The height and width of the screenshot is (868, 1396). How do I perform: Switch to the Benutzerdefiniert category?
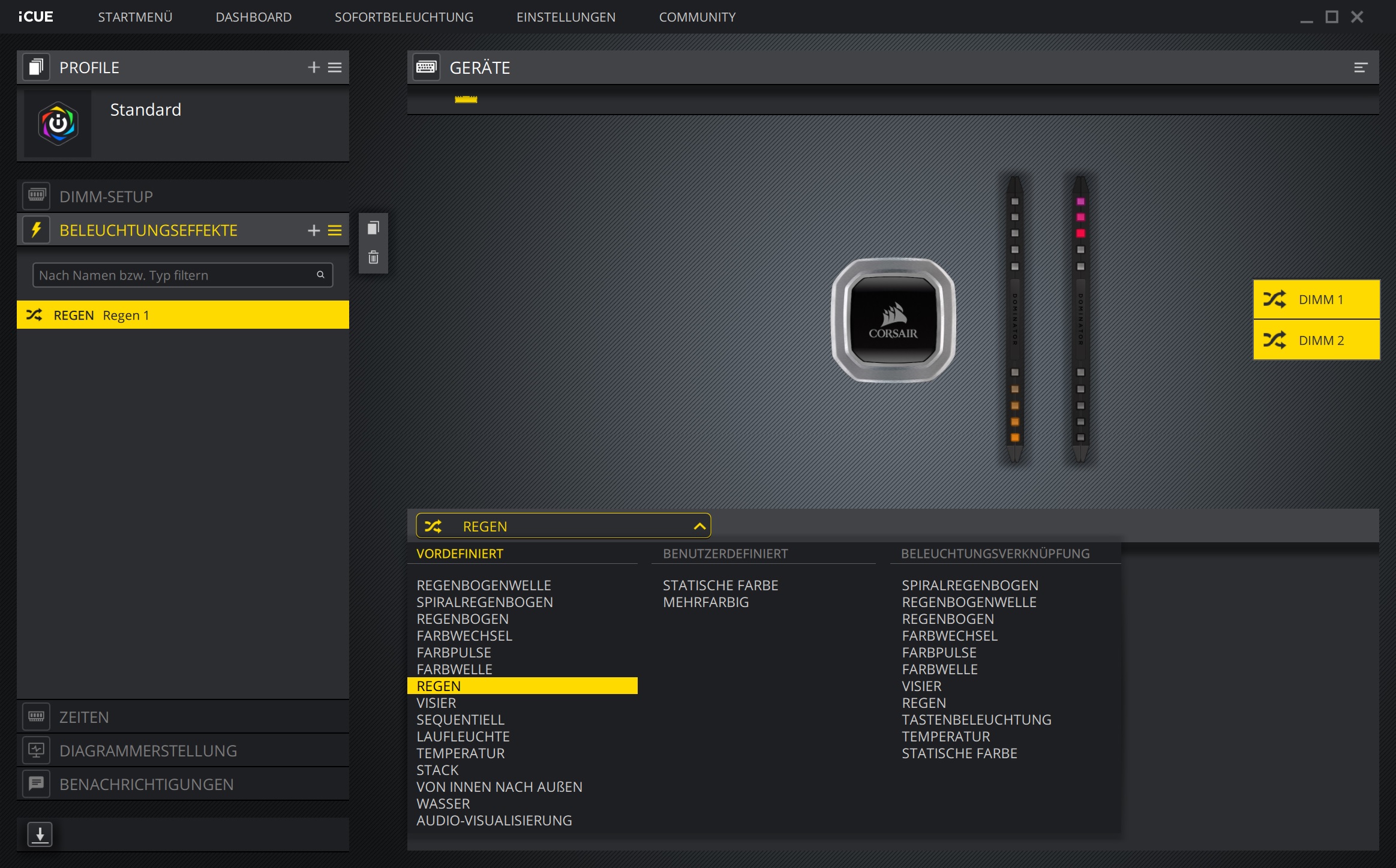click(x=725, y=554)
